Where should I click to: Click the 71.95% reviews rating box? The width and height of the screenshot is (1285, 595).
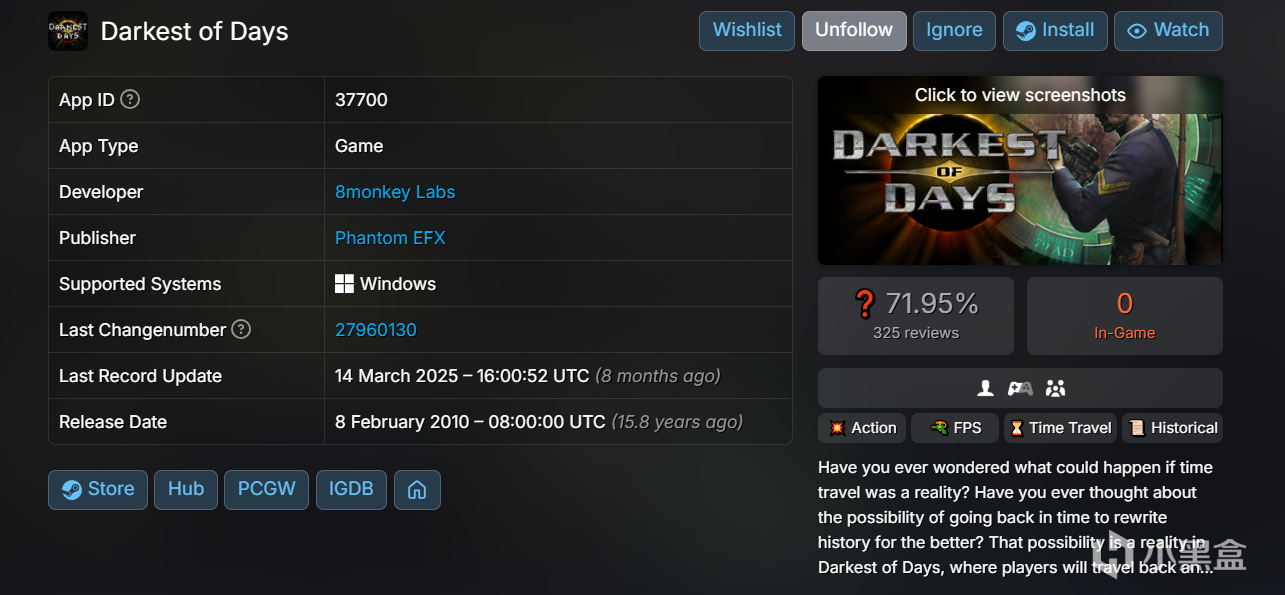coord(916,316)
